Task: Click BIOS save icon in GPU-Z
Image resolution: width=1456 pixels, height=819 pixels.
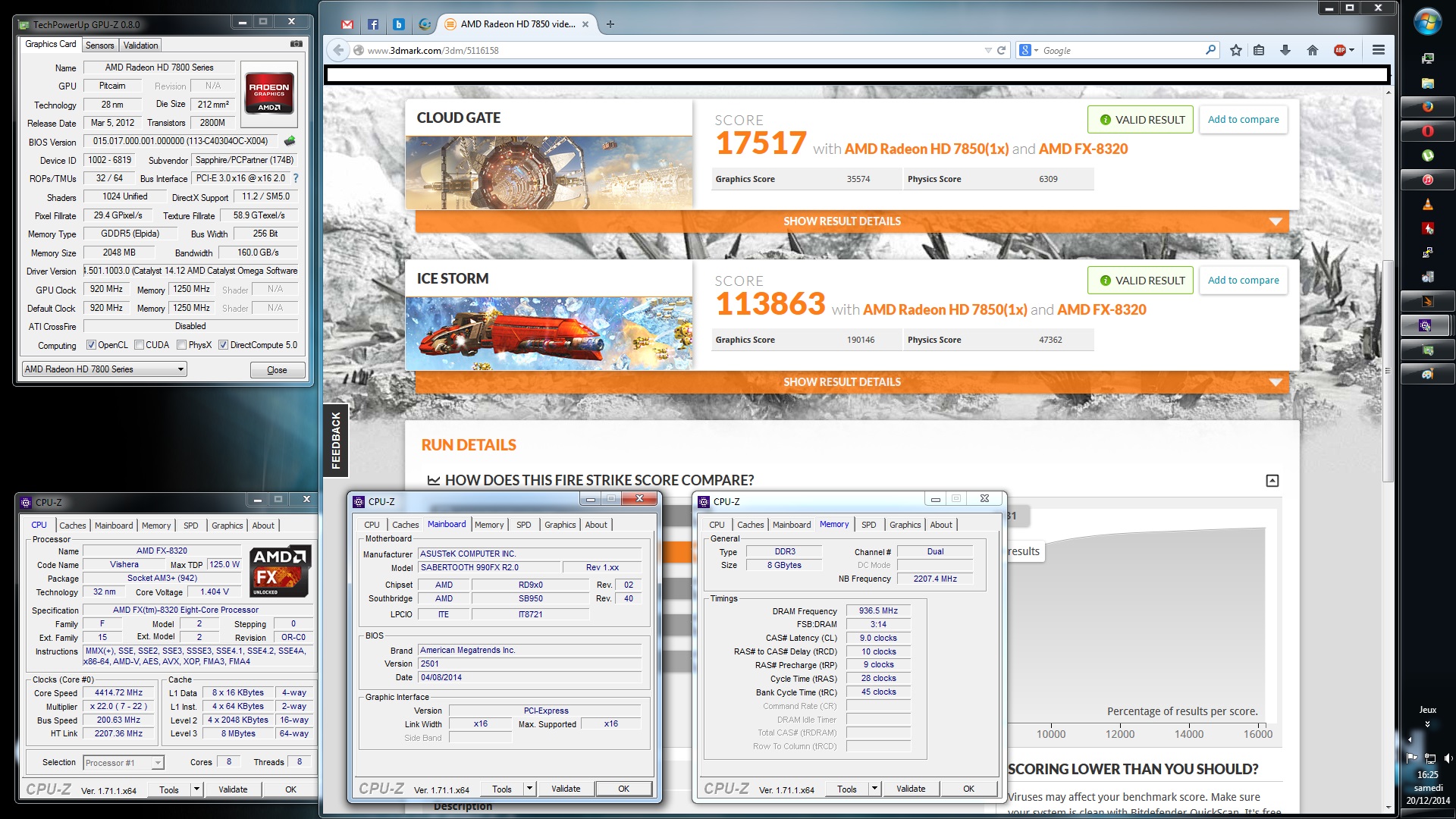Action: pyautogui.click(x=290, y=141)
